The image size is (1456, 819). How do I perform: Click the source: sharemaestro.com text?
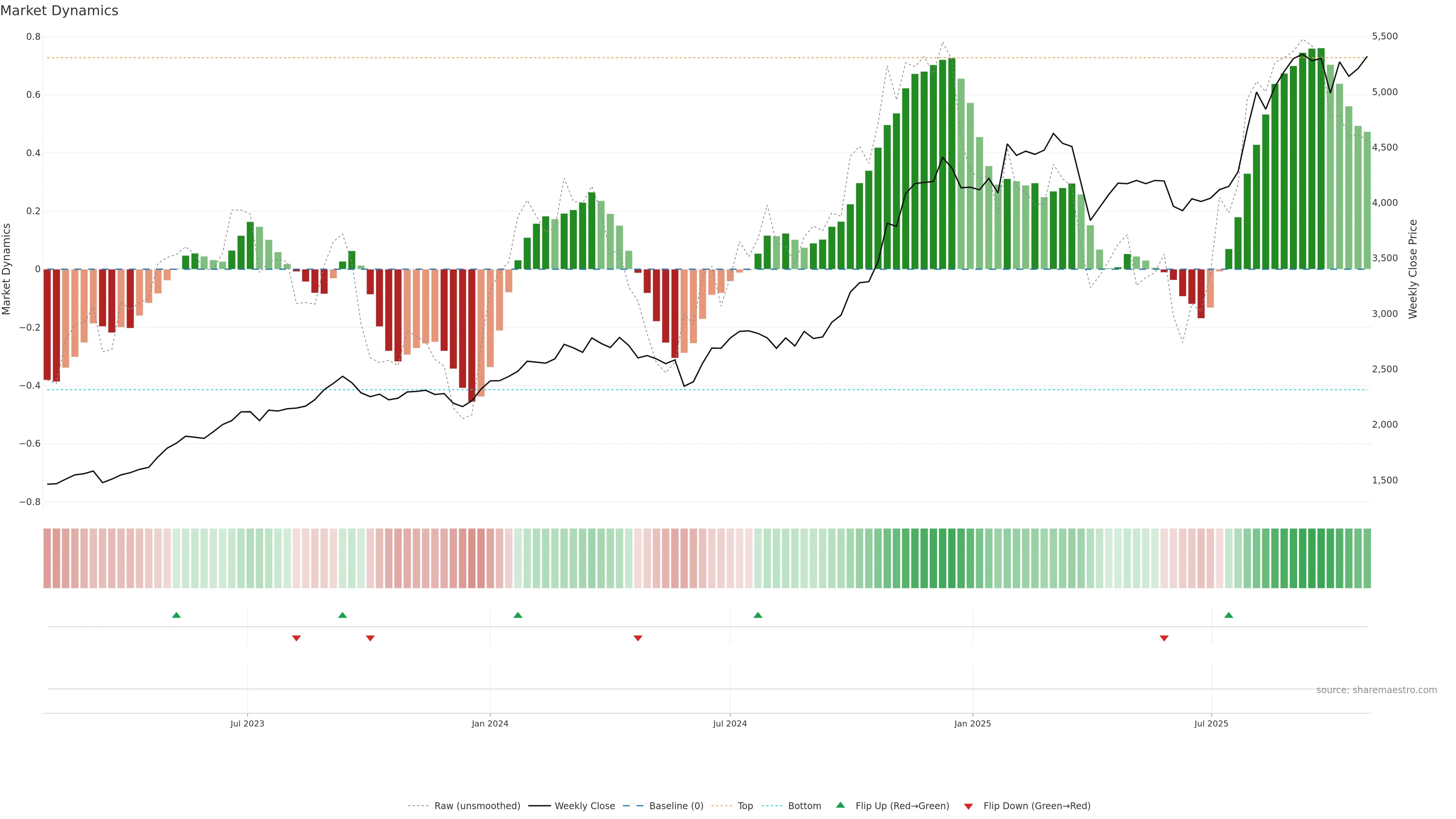[1376, 690]
